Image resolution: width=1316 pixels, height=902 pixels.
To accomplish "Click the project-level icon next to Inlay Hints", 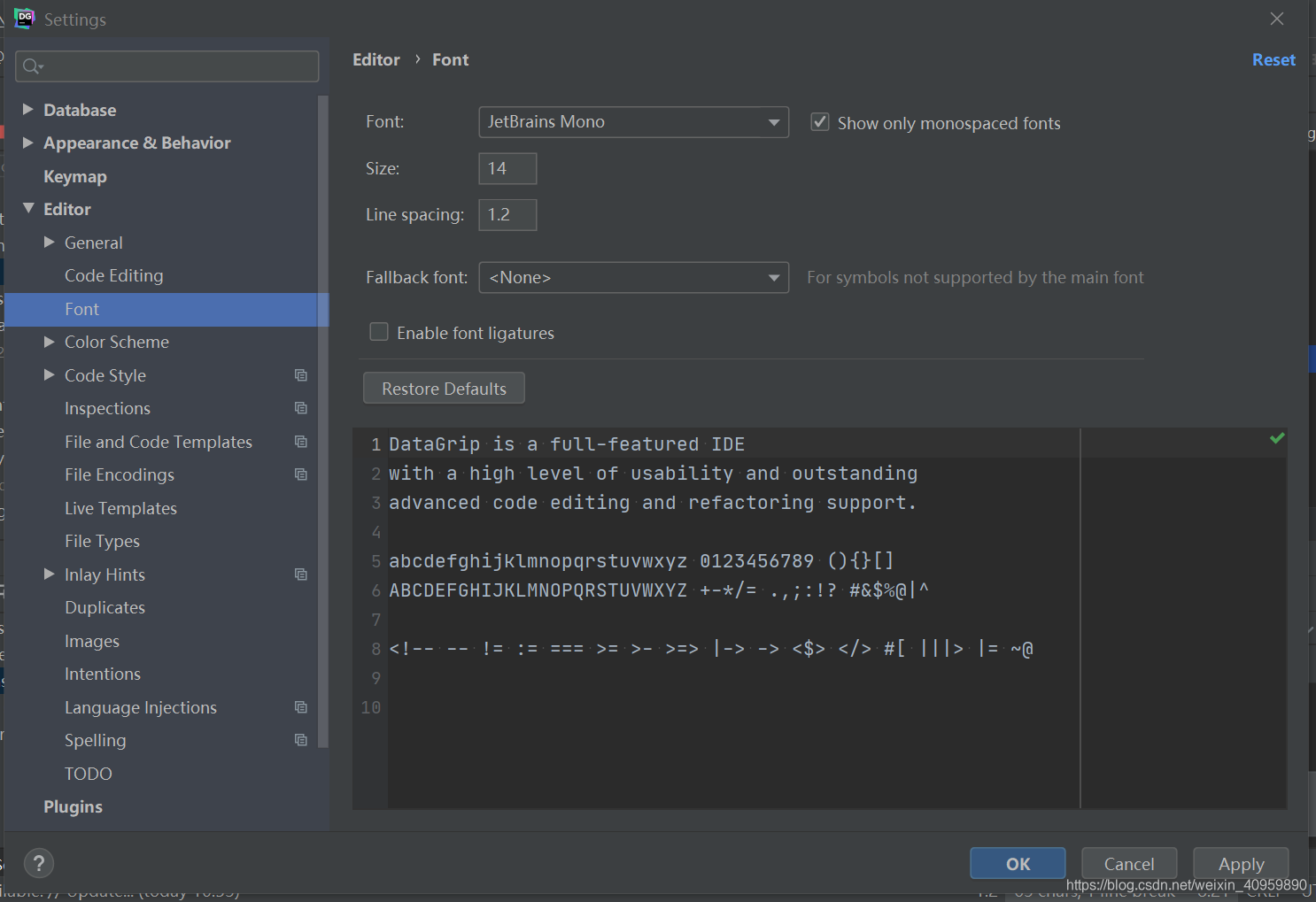I will pos(301,574).
